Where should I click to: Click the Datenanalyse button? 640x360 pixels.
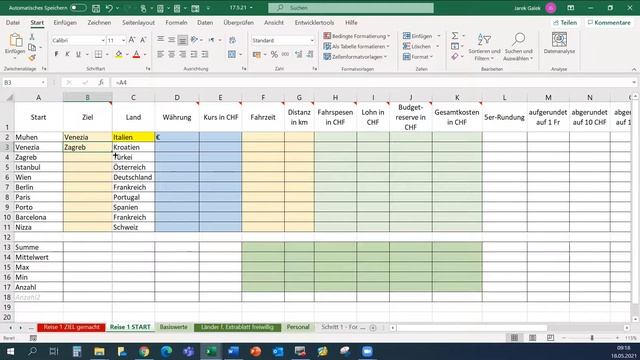pyautogui.click(x=559, y=43)
